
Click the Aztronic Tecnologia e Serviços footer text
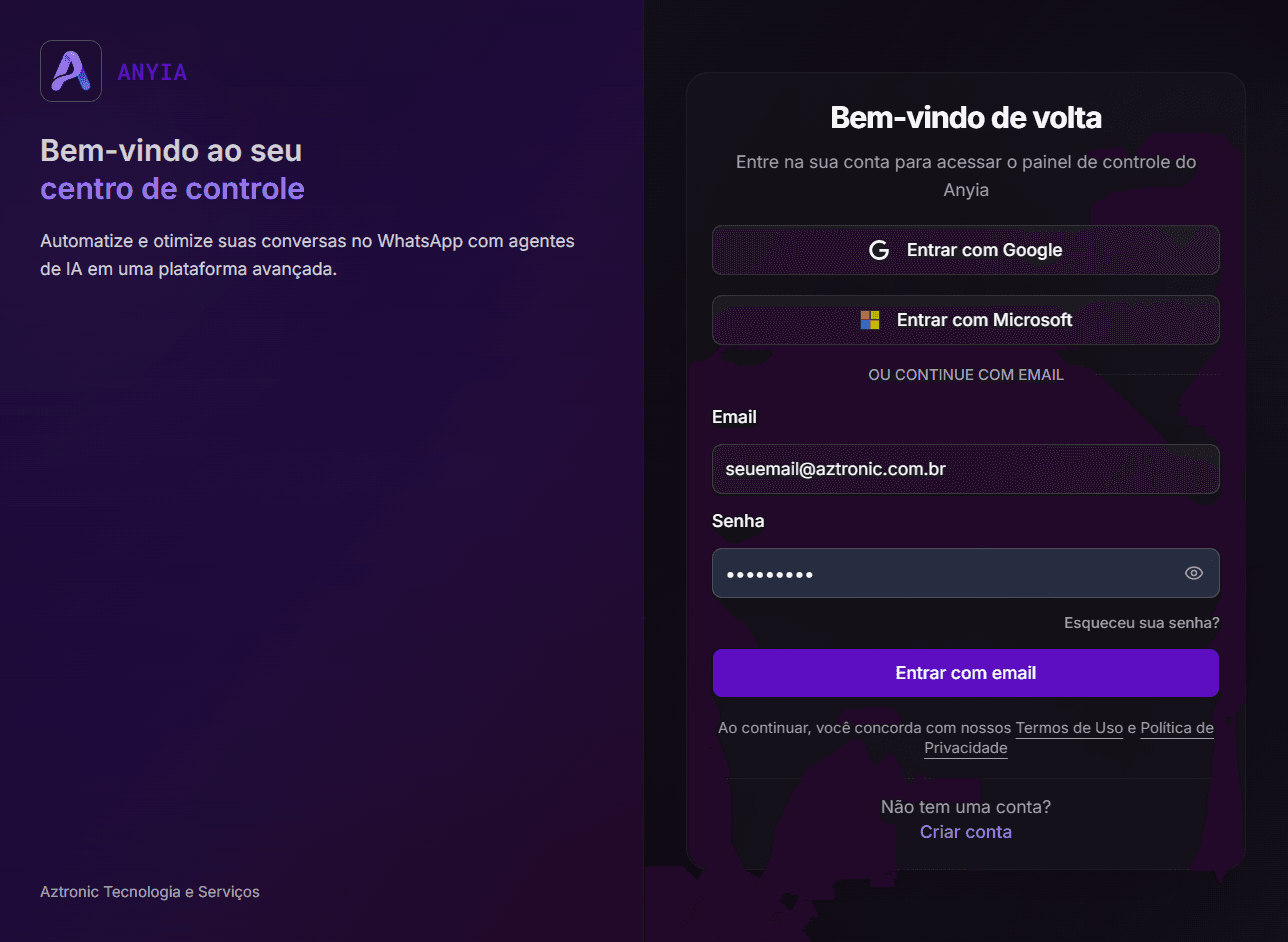point(150,892)
